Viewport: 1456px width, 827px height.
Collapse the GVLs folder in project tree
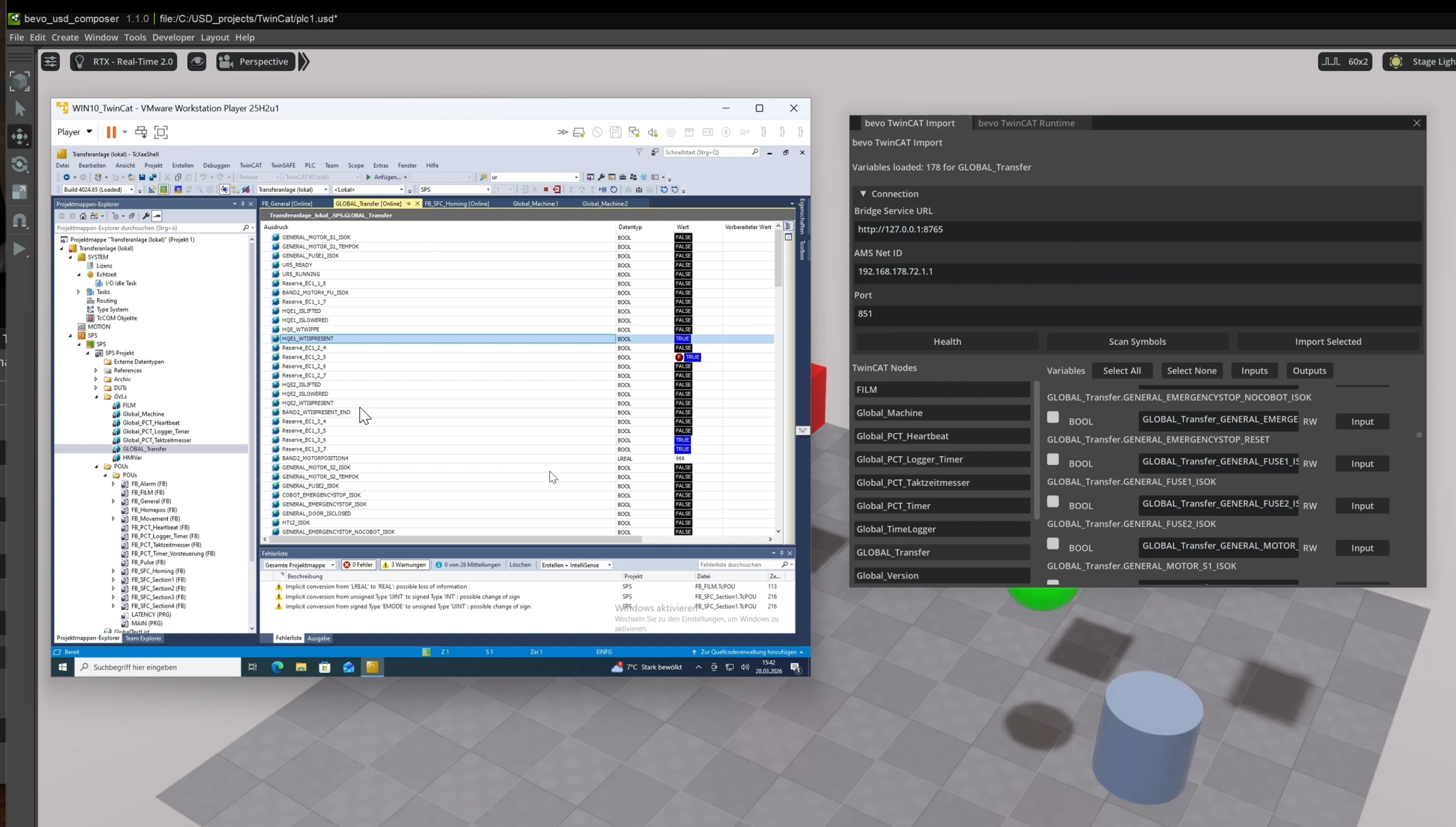(x=96, y=397)
